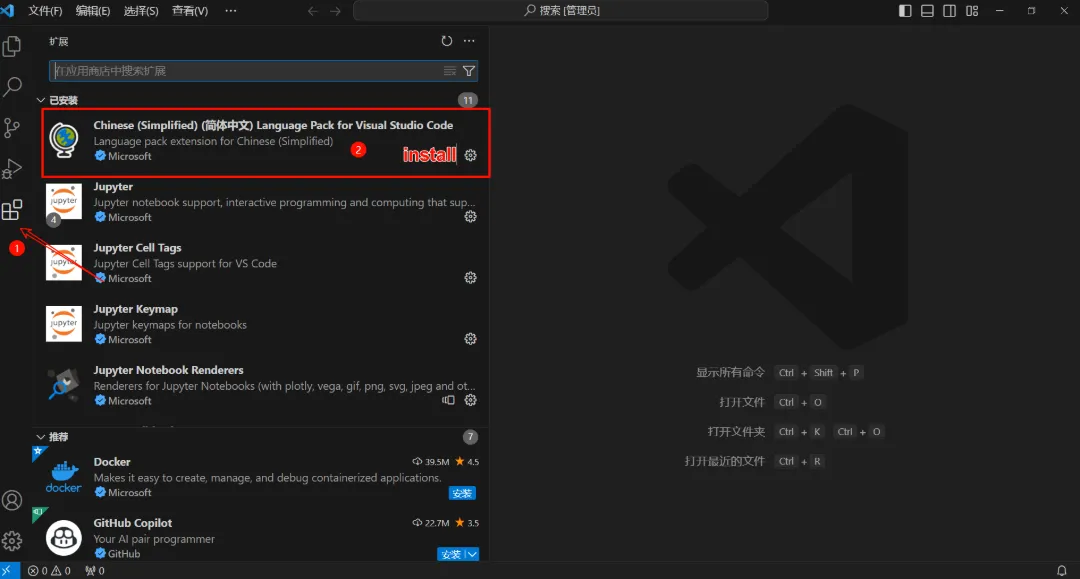Manage Jupyter Cell Tags gear icon
The width and height of the screenshot is (1080, 579).
470,278
